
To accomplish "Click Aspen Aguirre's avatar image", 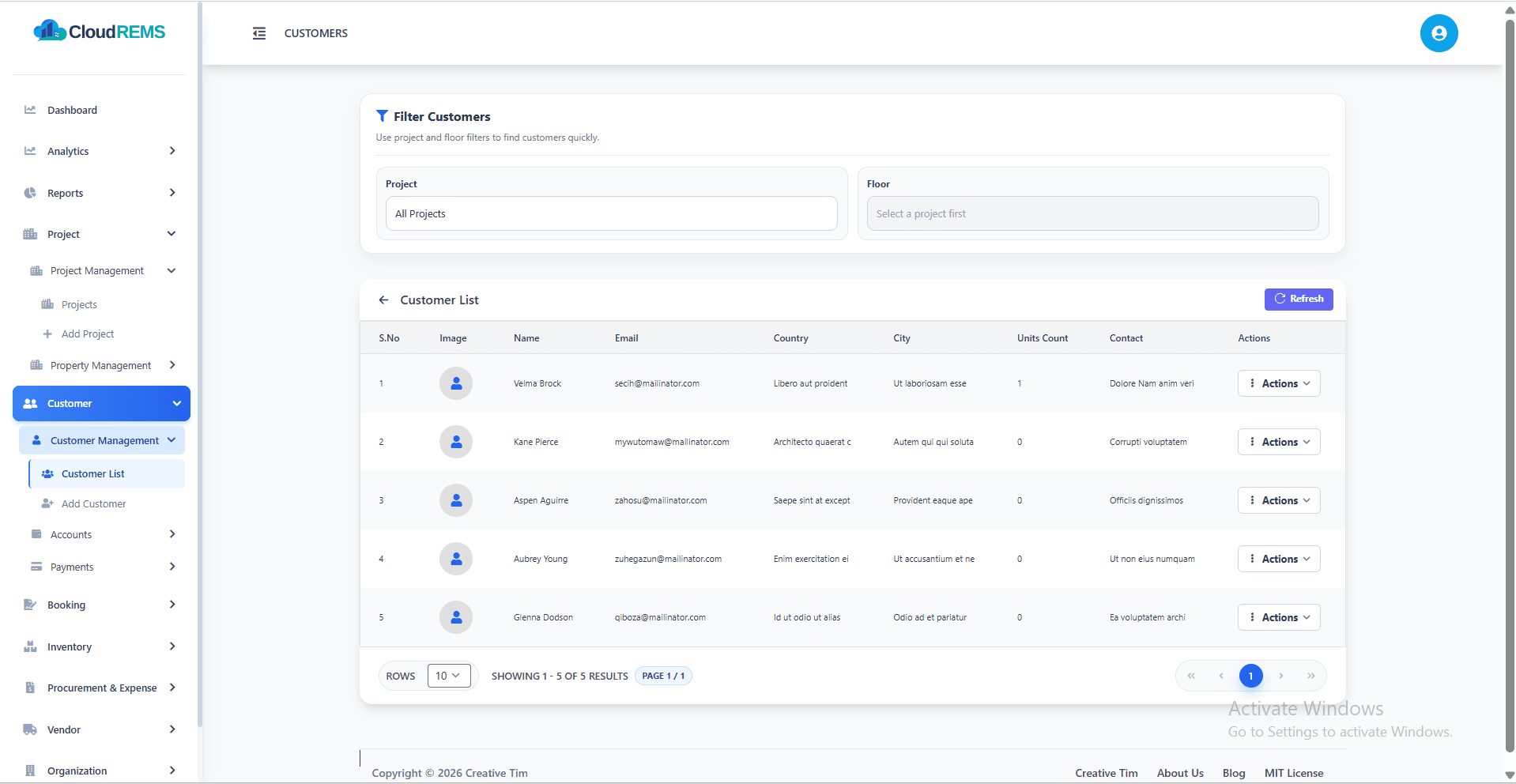I will tap(456, 500).
